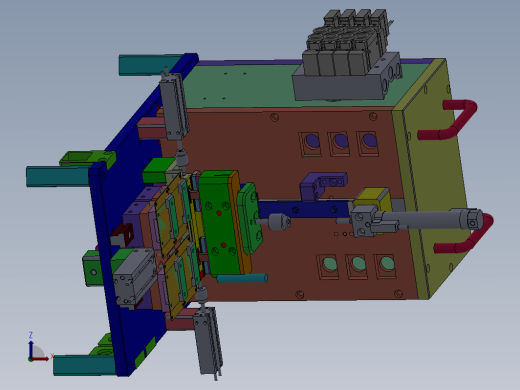Image resolution: width=520 pixels, height=390 pixels.
Task: Select the vertical gray cylinder at the bottom
Action: pyautogui.click(x=208, y=340)
